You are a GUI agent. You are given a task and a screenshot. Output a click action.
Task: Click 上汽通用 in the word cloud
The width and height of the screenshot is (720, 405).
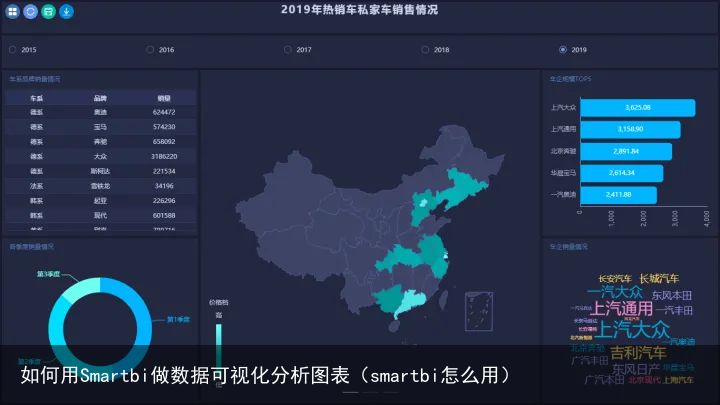(621, 309)
